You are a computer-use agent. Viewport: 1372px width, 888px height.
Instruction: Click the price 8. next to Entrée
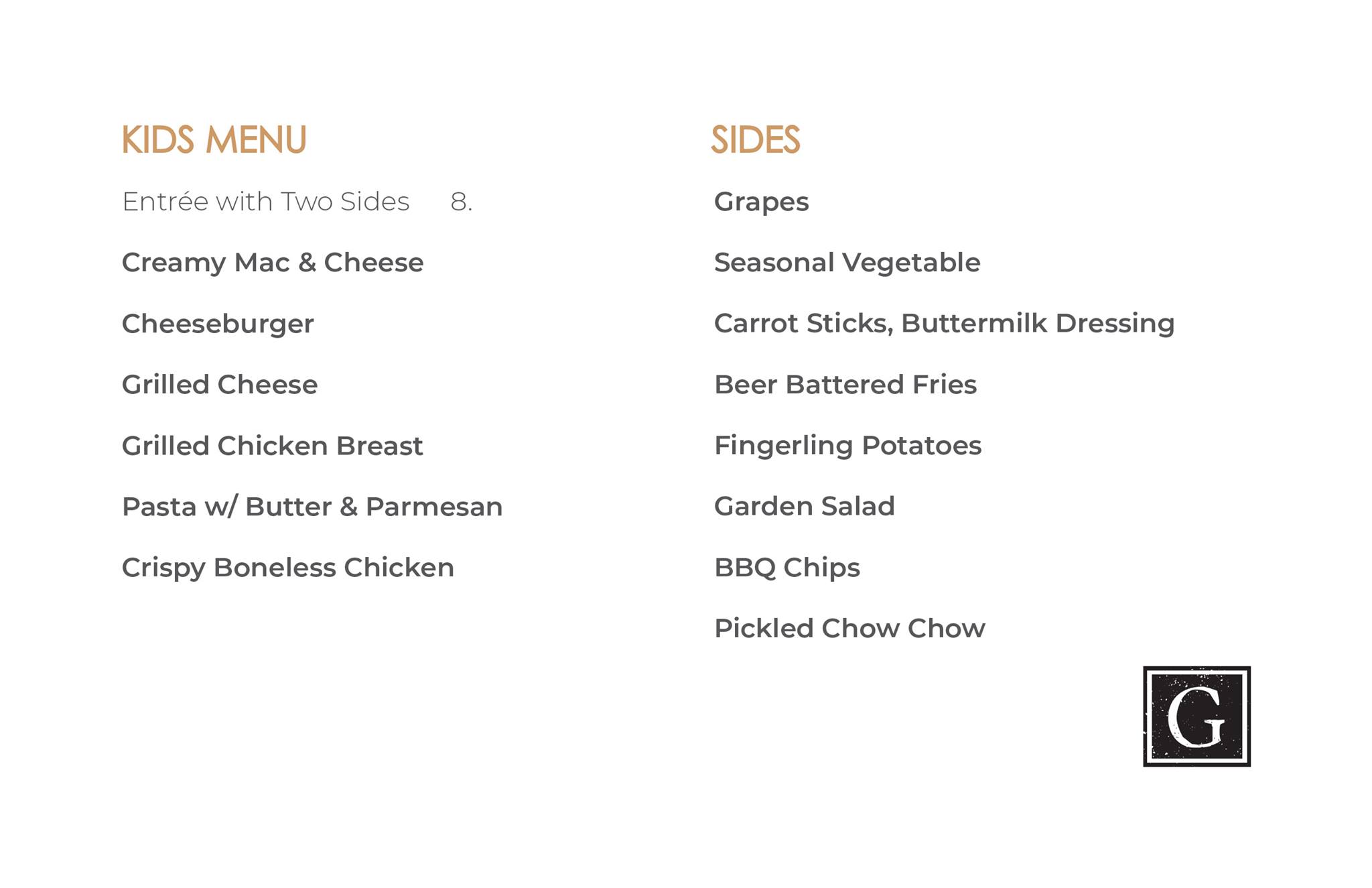461,202
